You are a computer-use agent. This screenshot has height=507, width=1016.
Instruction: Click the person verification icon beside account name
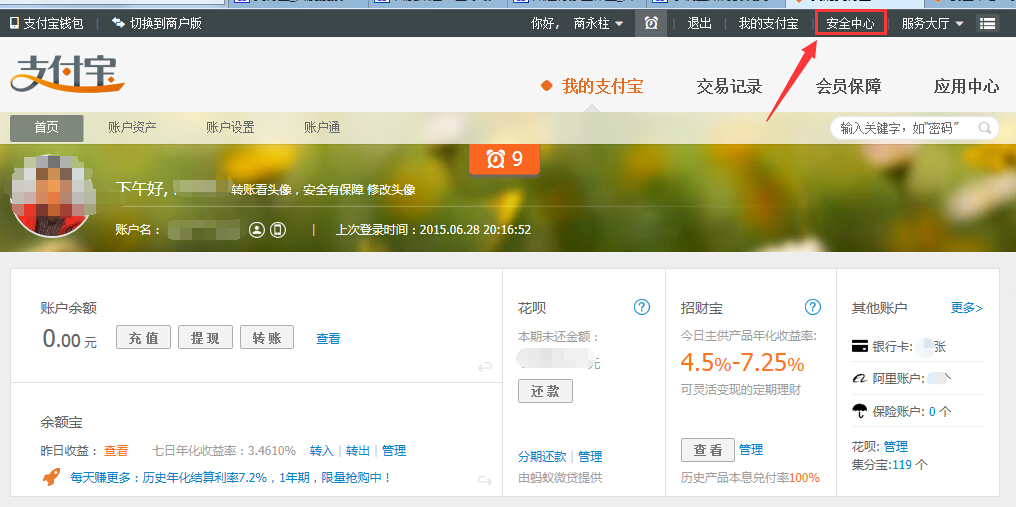point(257,230)
